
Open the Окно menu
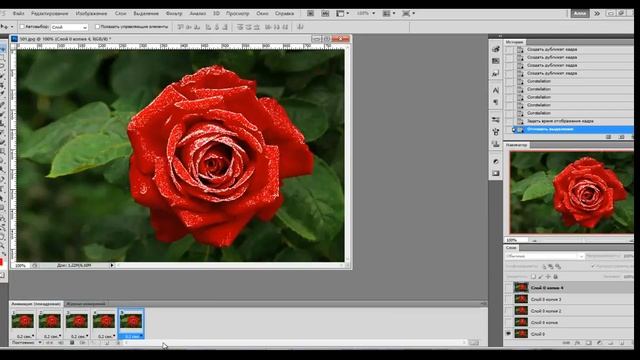point(262,13)
